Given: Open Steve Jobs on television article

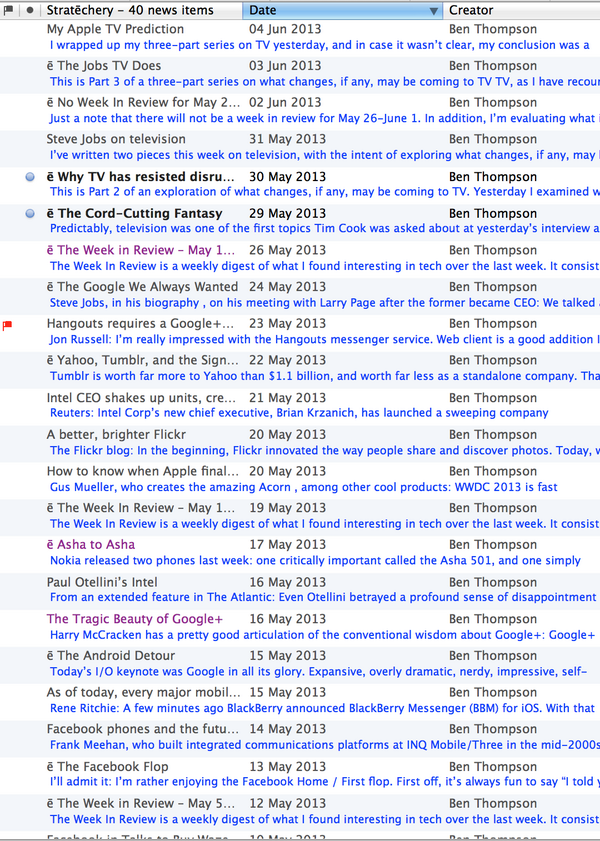Looking at the screenshot, I should 116,139.
